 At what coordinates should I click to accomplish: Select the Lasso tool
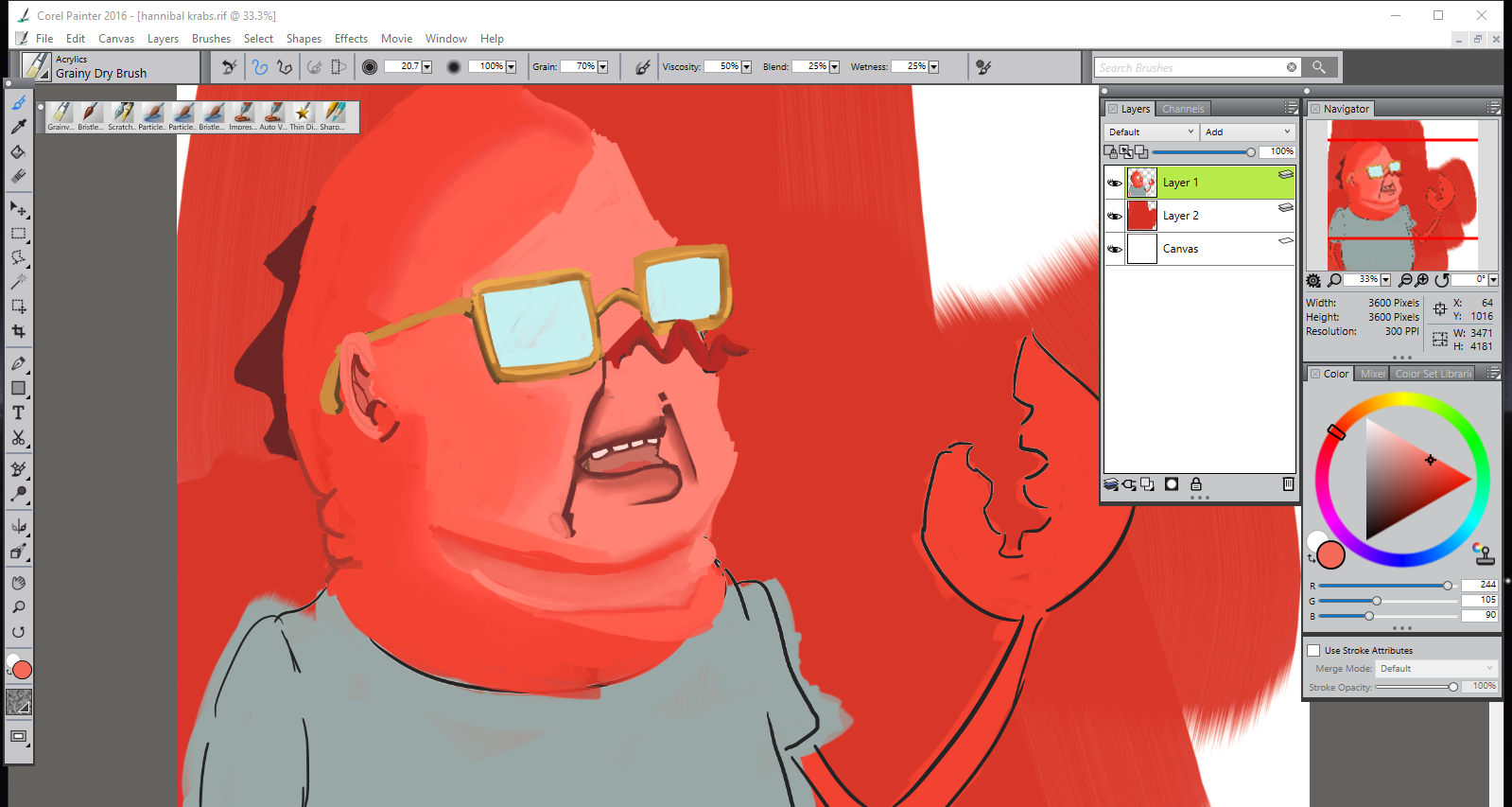pos(19,257)
